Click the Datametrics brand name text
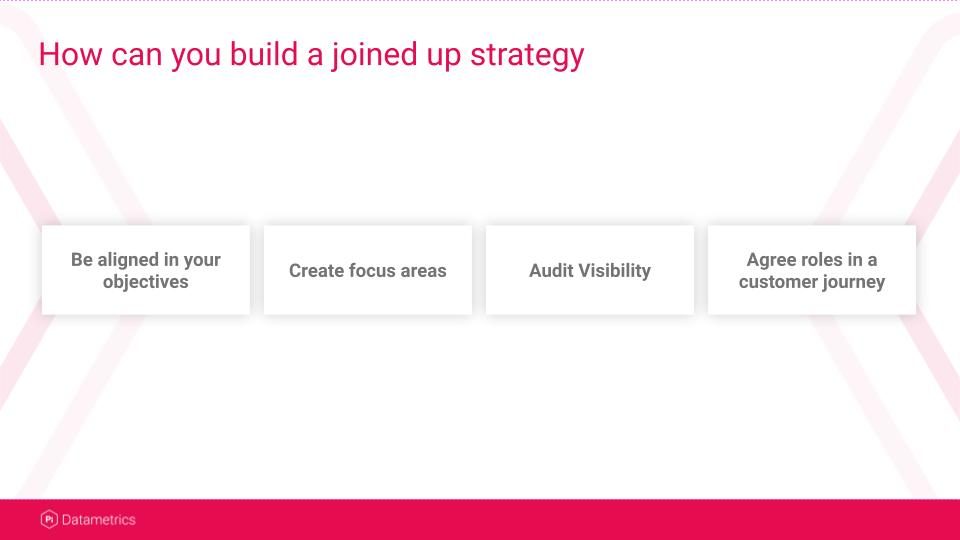This screenshot has height=540, width=960. point(99,520)
